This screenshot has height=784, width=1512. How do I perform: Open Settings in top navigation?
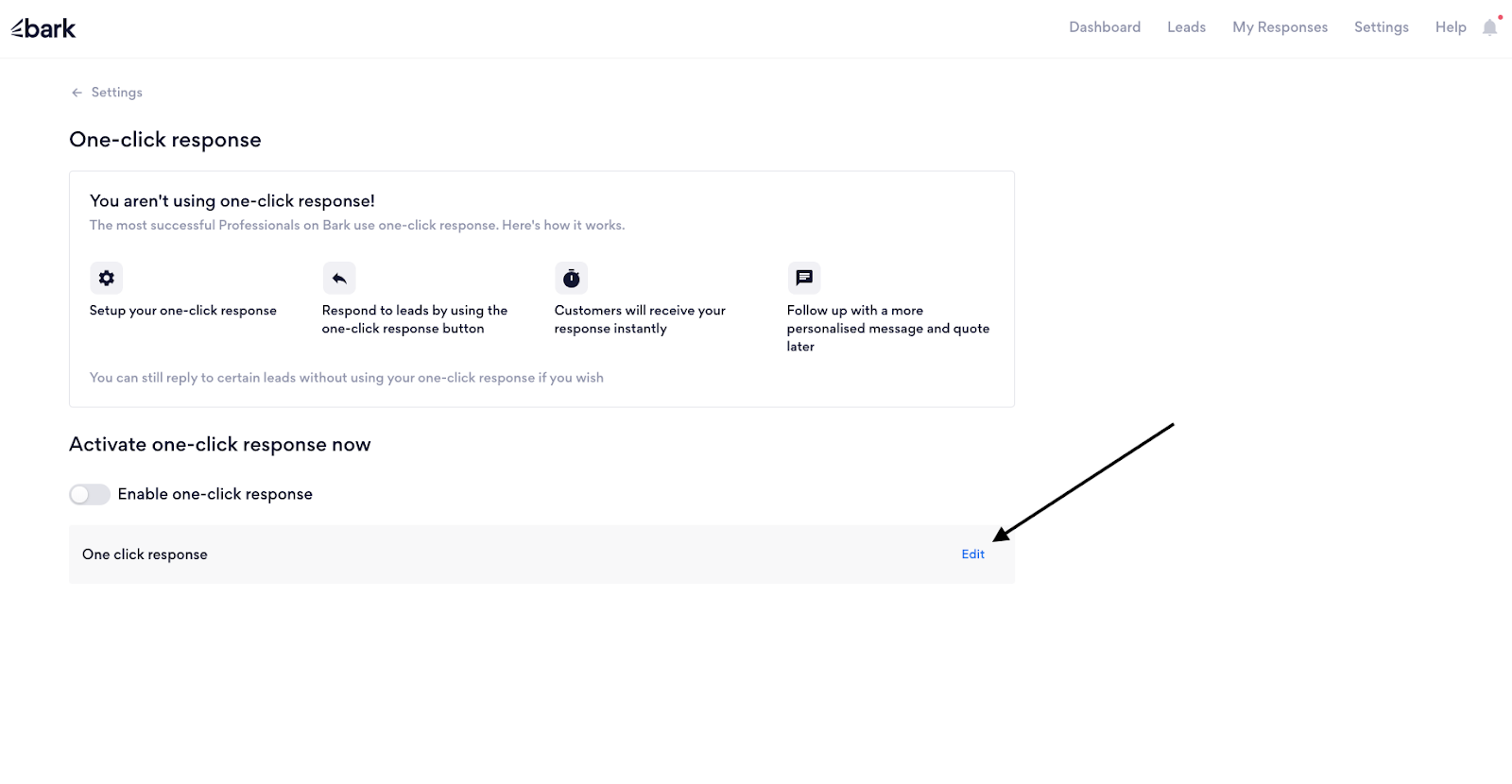tap(1381, 27)
